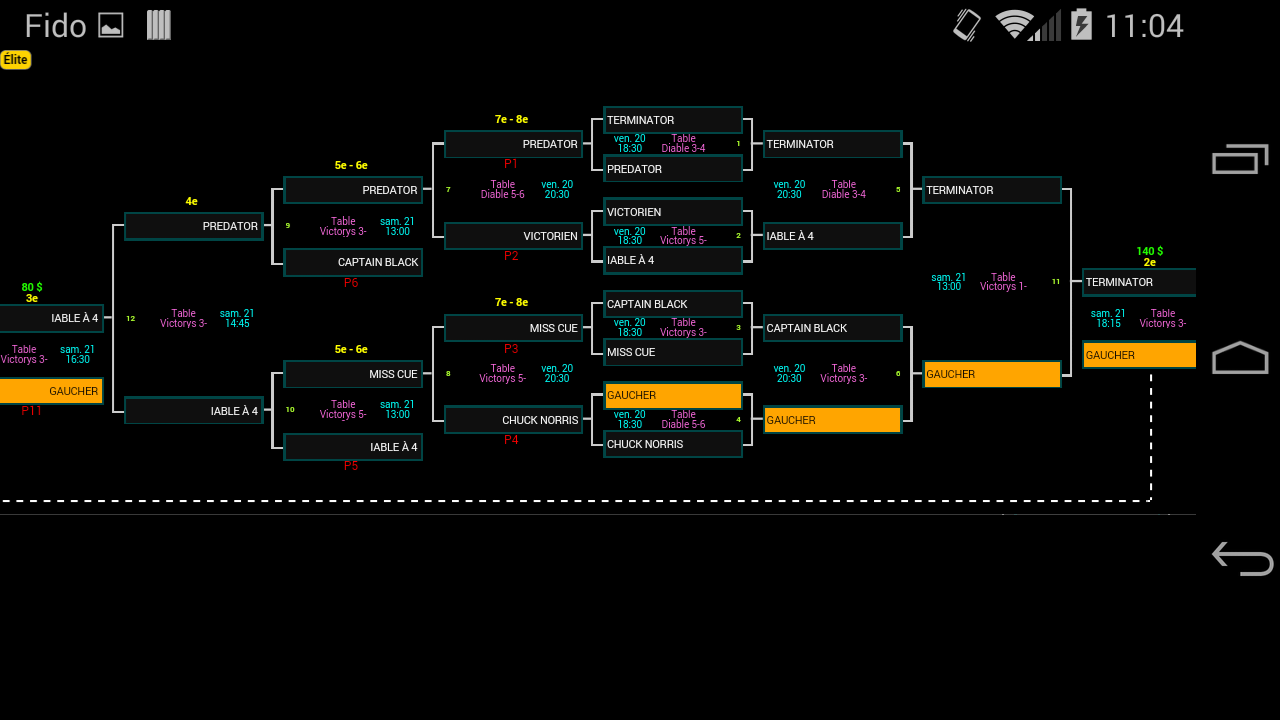Select orange GAUCHER box in match 11
1280x720 pixels.
coord(992,374)
